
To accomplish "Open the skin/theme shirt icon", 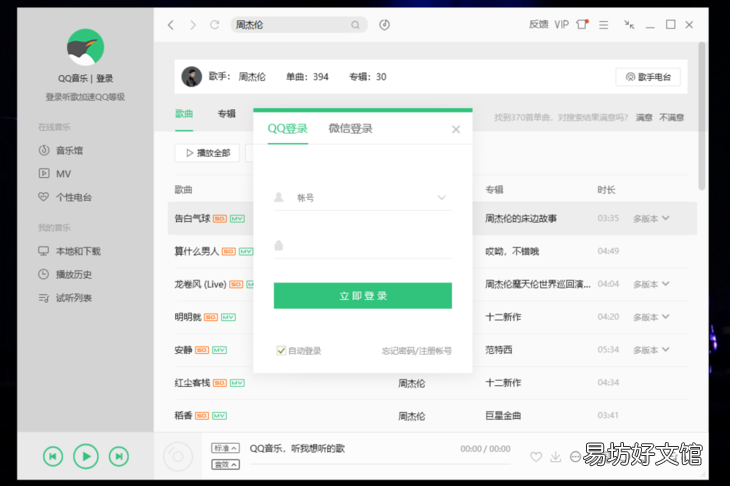I will (x=582, y=24).
